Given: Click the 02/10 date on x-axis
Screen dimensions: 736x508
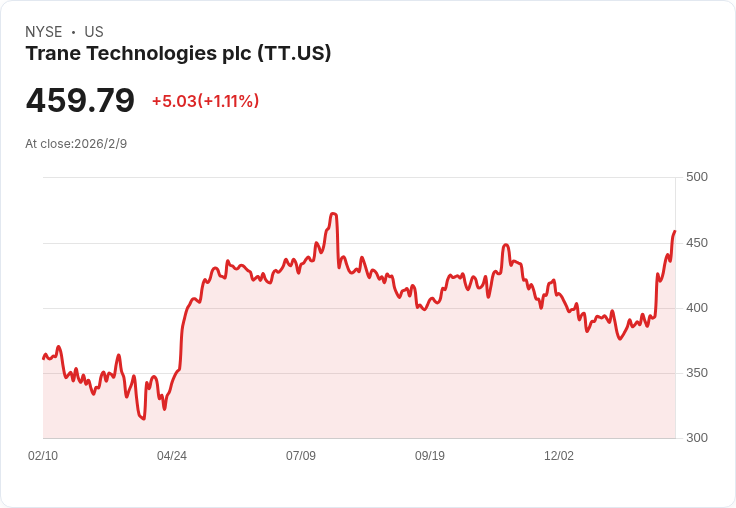Looking at the screenshot, I should (43, 456).
